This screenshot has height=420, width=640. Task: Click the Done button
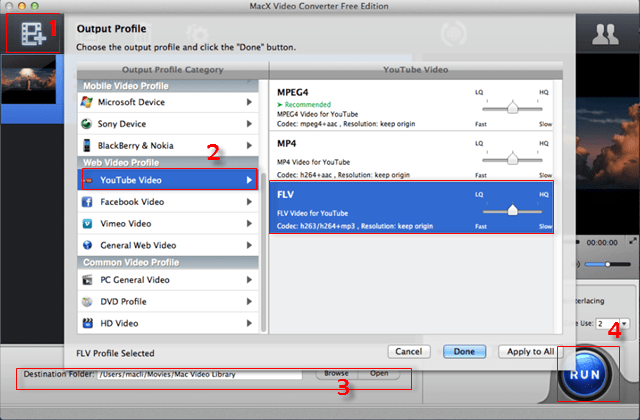point(464,351)
